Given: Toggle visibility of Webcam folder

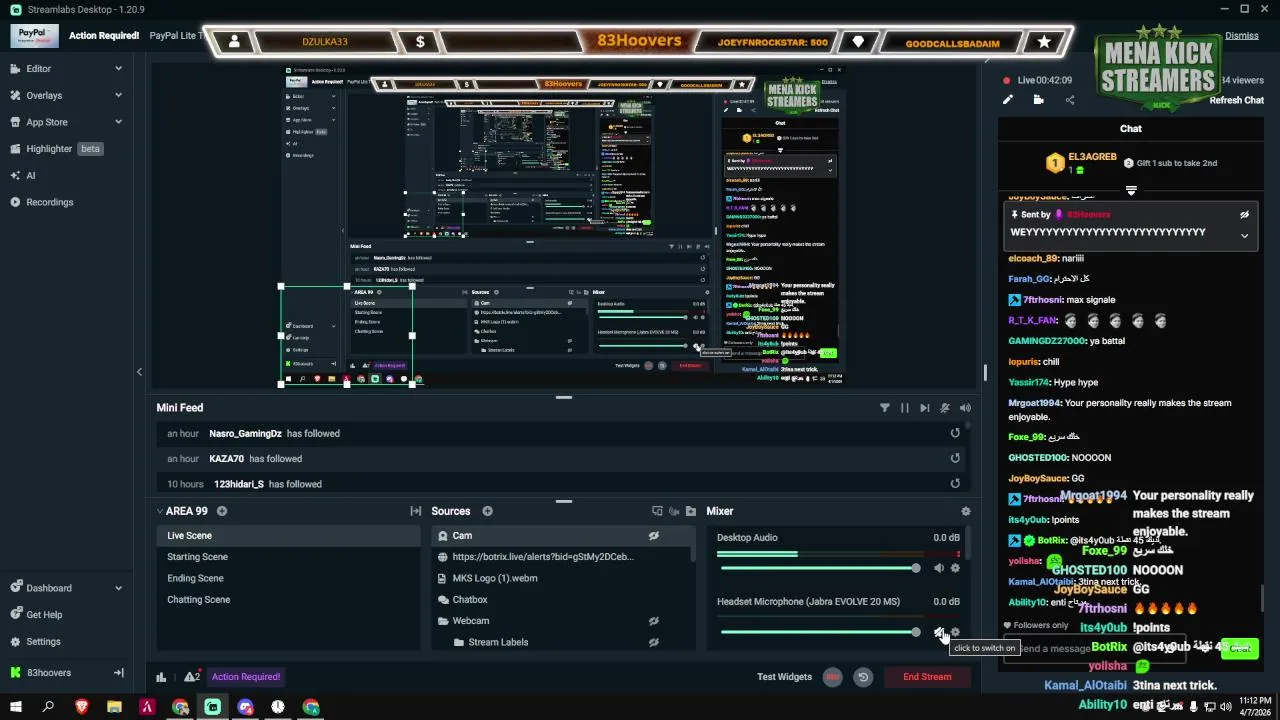Looking at the screenshot, I should coord(653,621).
